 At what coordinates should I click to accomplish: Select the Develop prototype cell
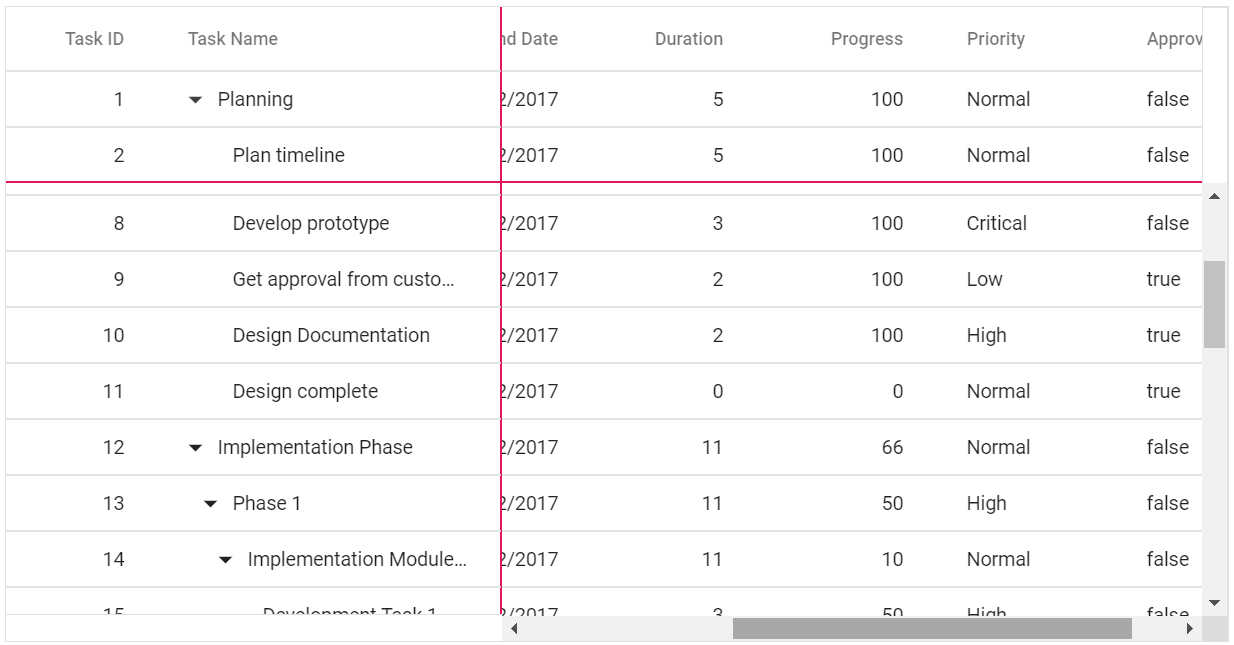pos(311,224)
